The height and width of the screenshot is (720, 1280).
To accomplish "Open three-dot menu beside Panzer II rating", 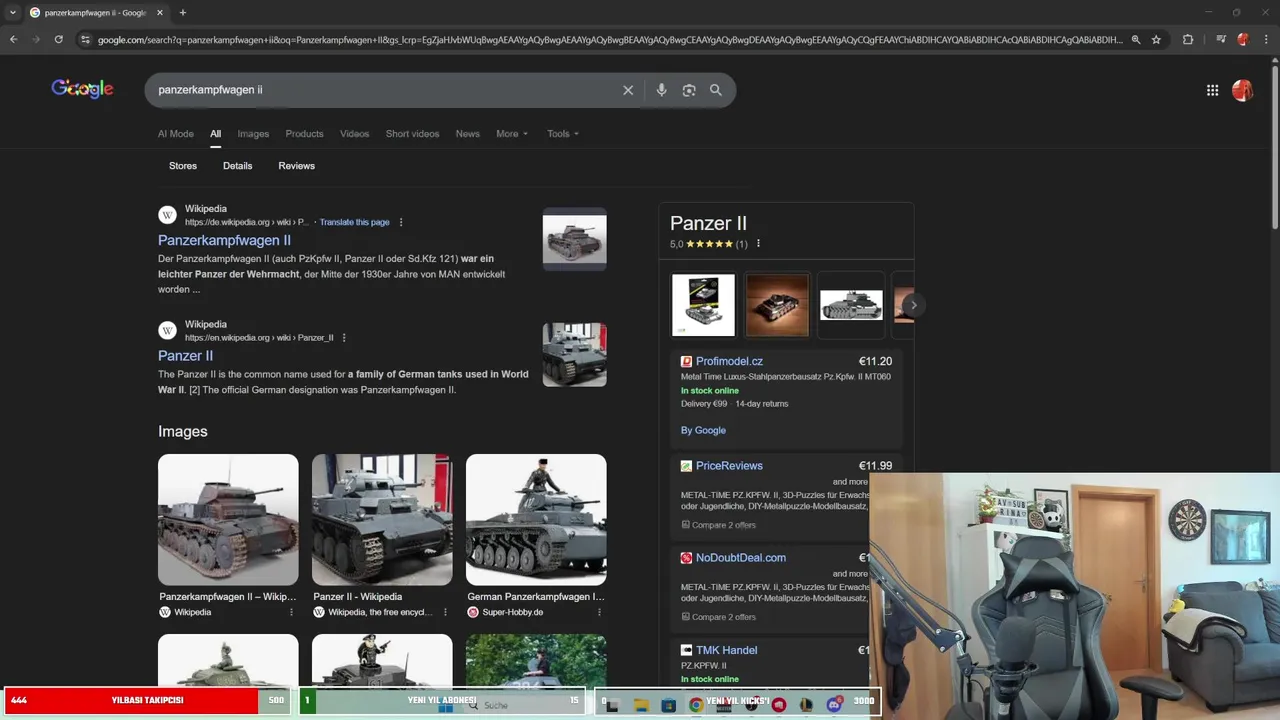I will point(758,244).
